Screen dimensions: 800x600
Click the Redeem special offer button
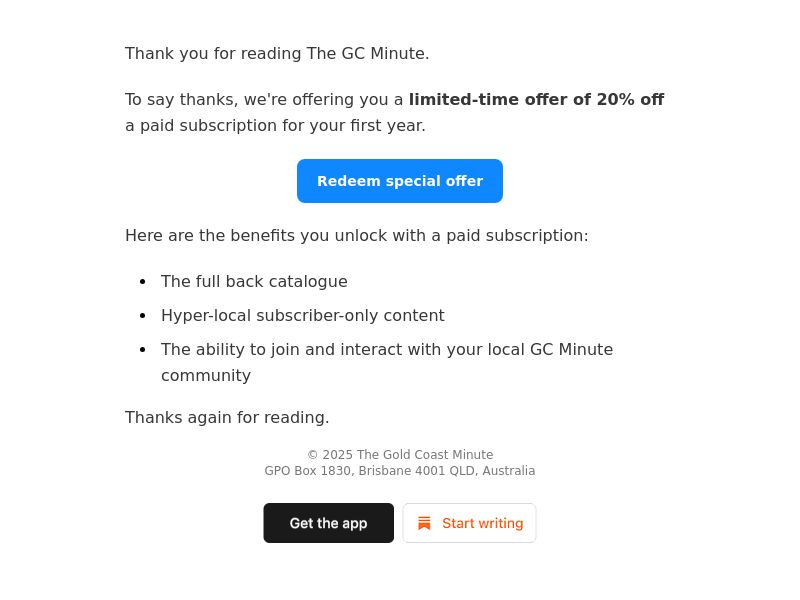point(399,181)
